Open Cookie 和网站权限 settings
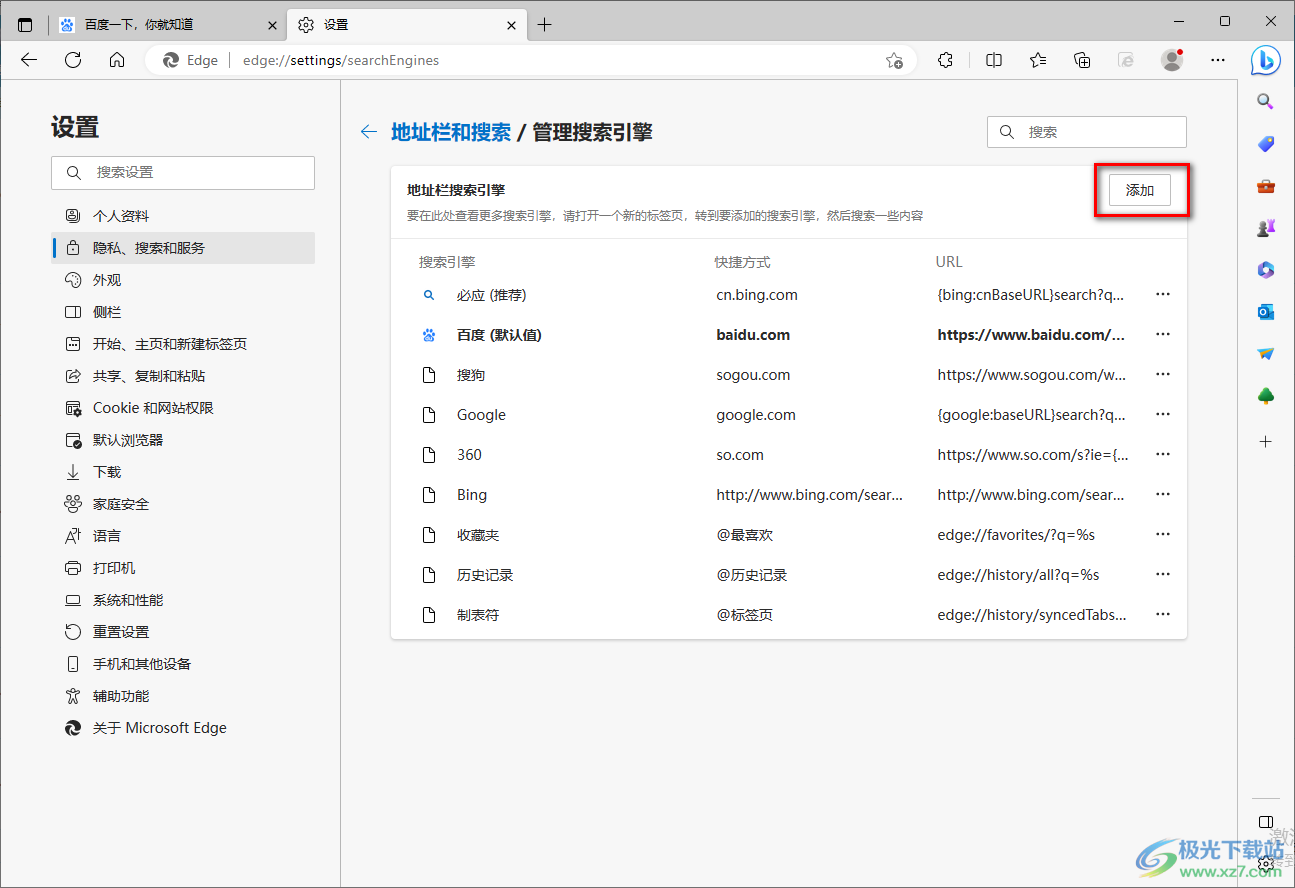This screenshot has height=888, width=1295. (x=183, y=408)
